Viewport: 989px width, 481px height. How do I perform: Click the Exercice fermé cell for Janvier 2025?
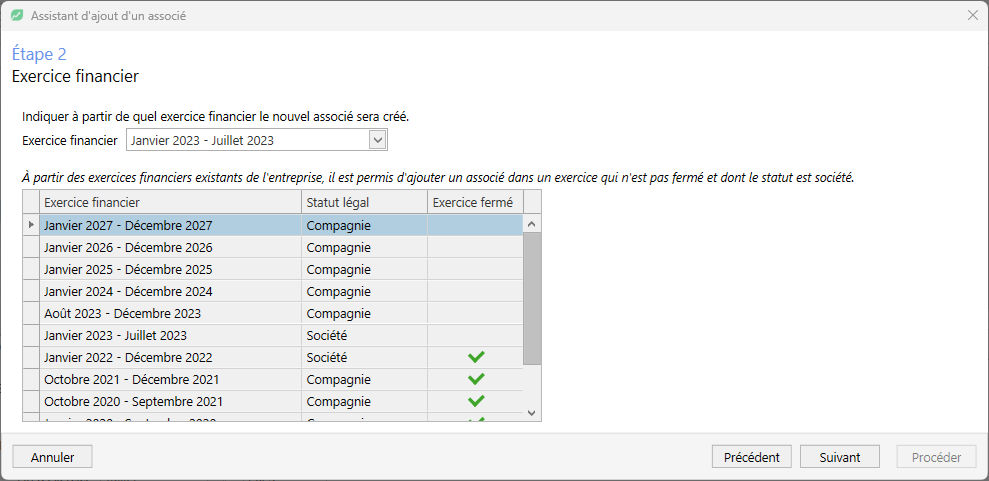[475, 269]
